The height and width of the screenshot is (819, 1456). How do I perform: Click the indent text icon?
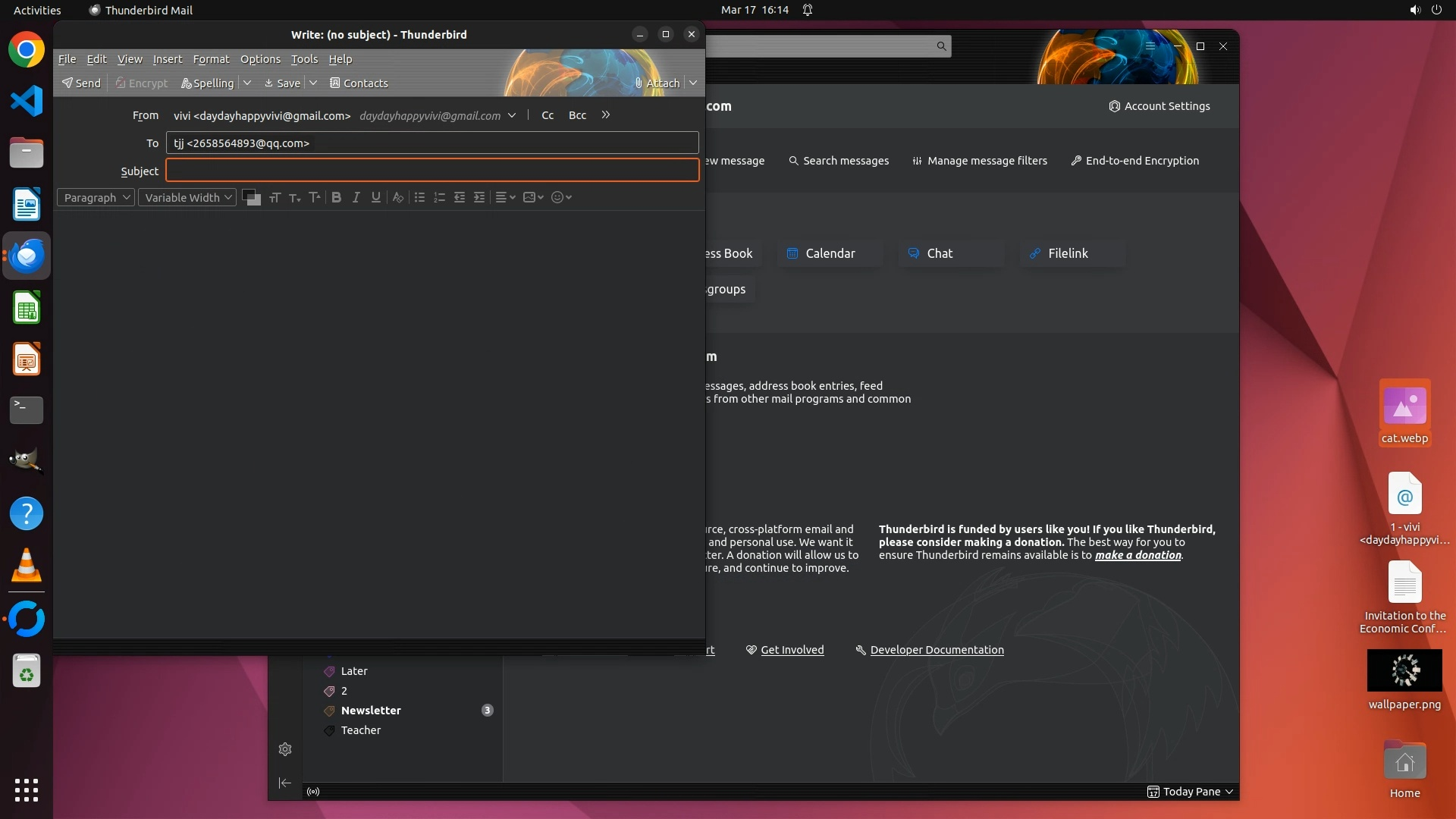[x=479, y=197]
